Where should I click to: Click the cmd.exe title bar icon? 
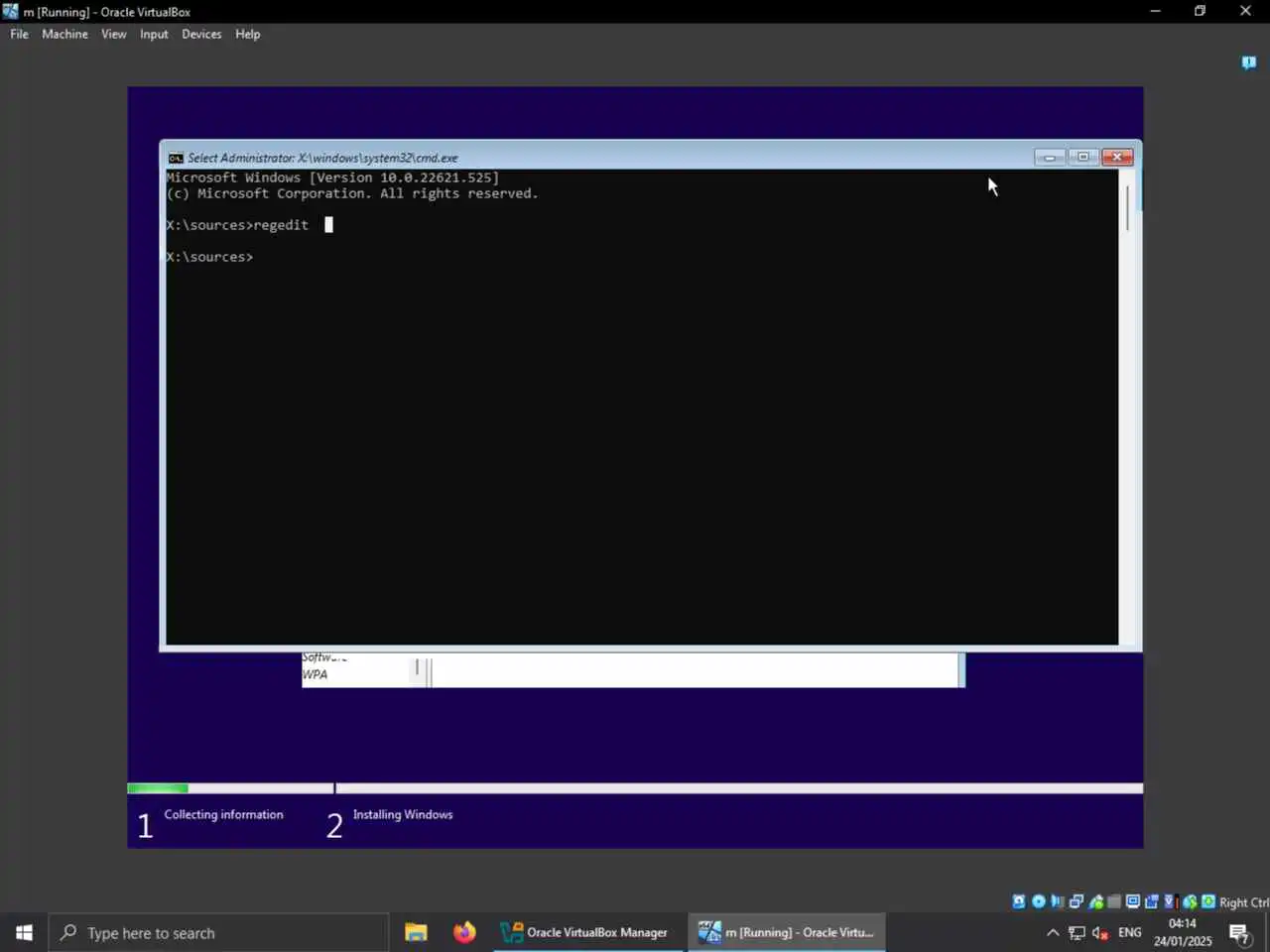tap(176, 158)
